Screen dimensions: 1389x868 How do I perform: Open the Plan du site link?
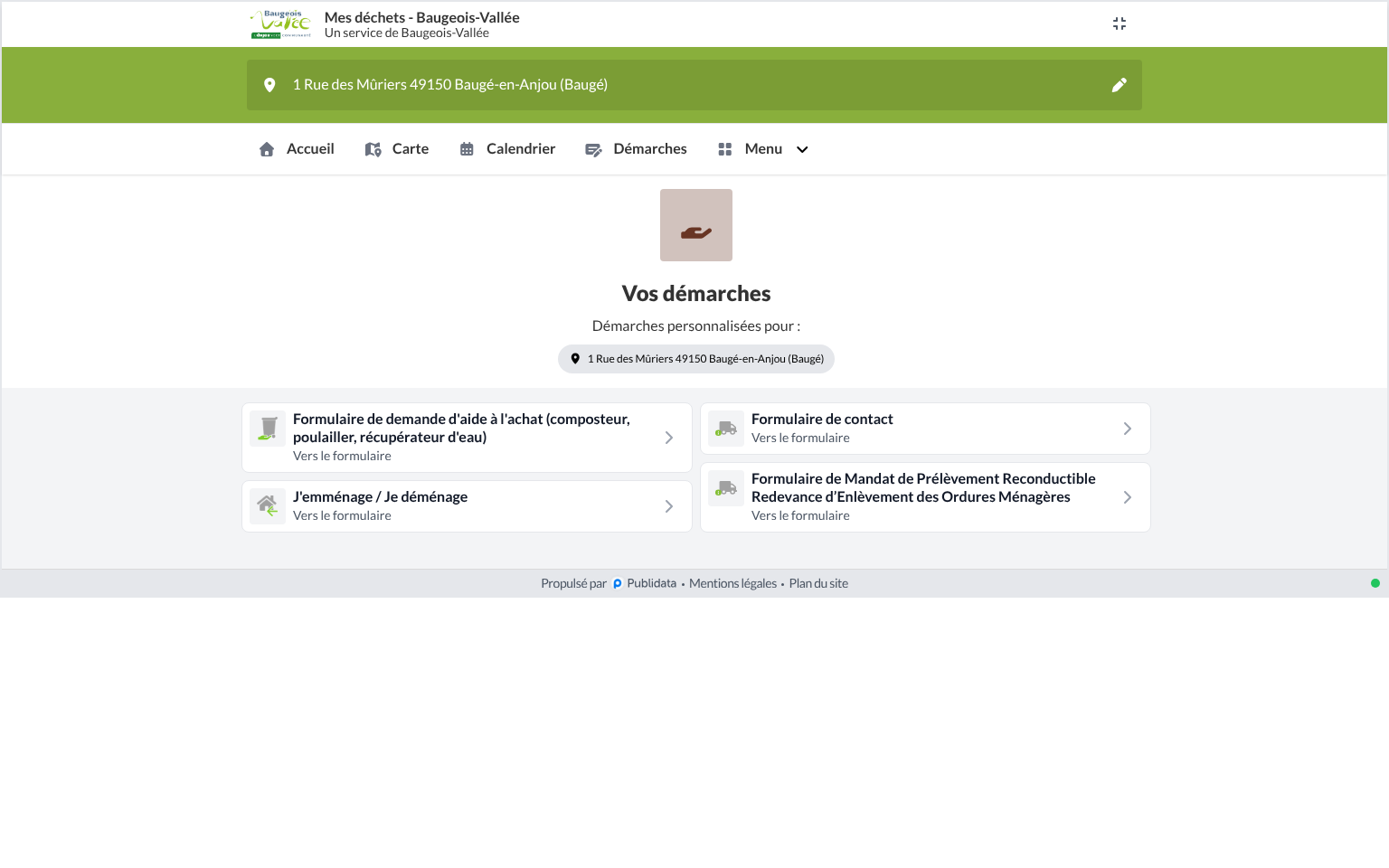(x=818, y=583)
